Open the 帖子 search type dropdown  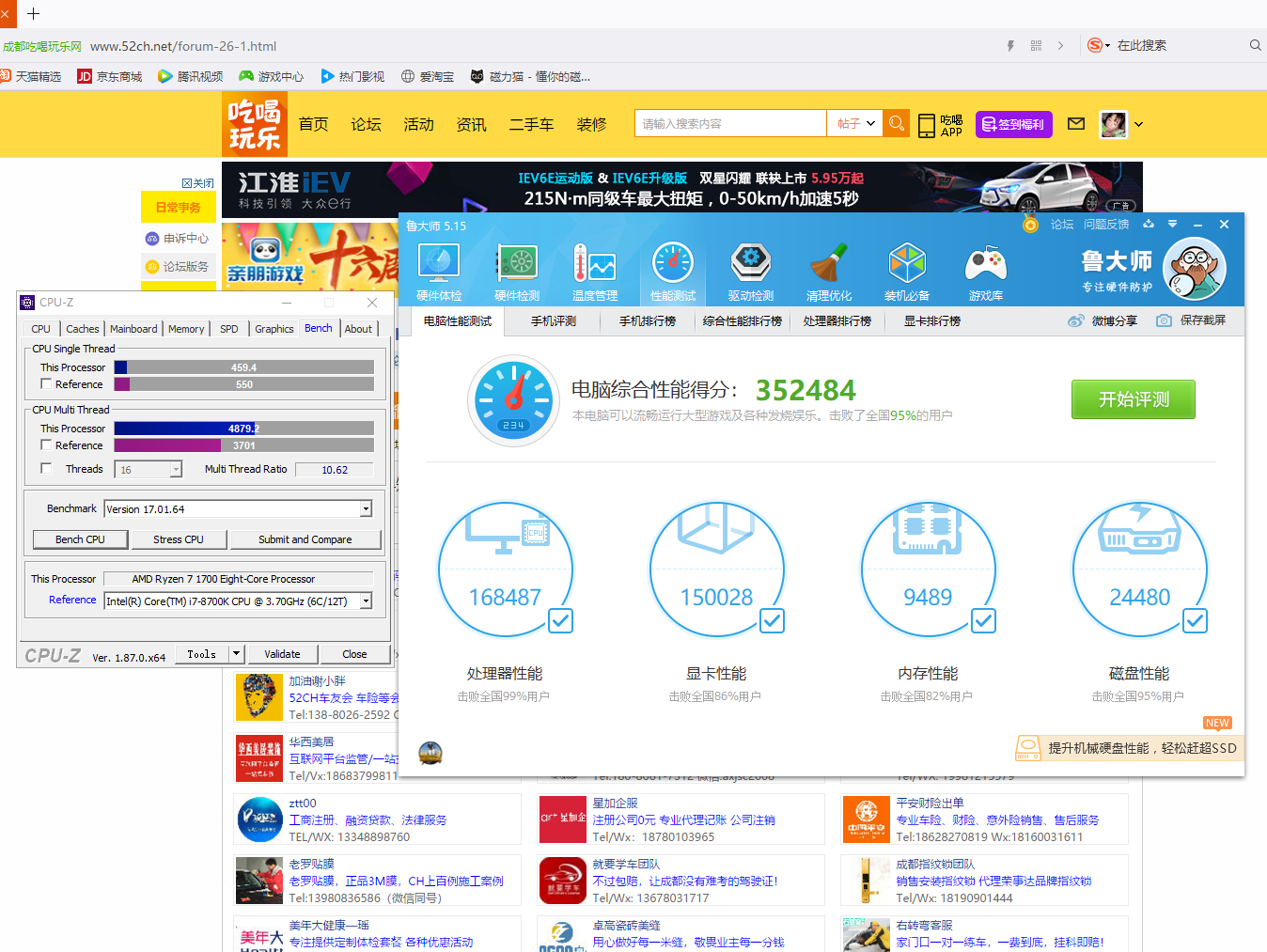(855, 123)
